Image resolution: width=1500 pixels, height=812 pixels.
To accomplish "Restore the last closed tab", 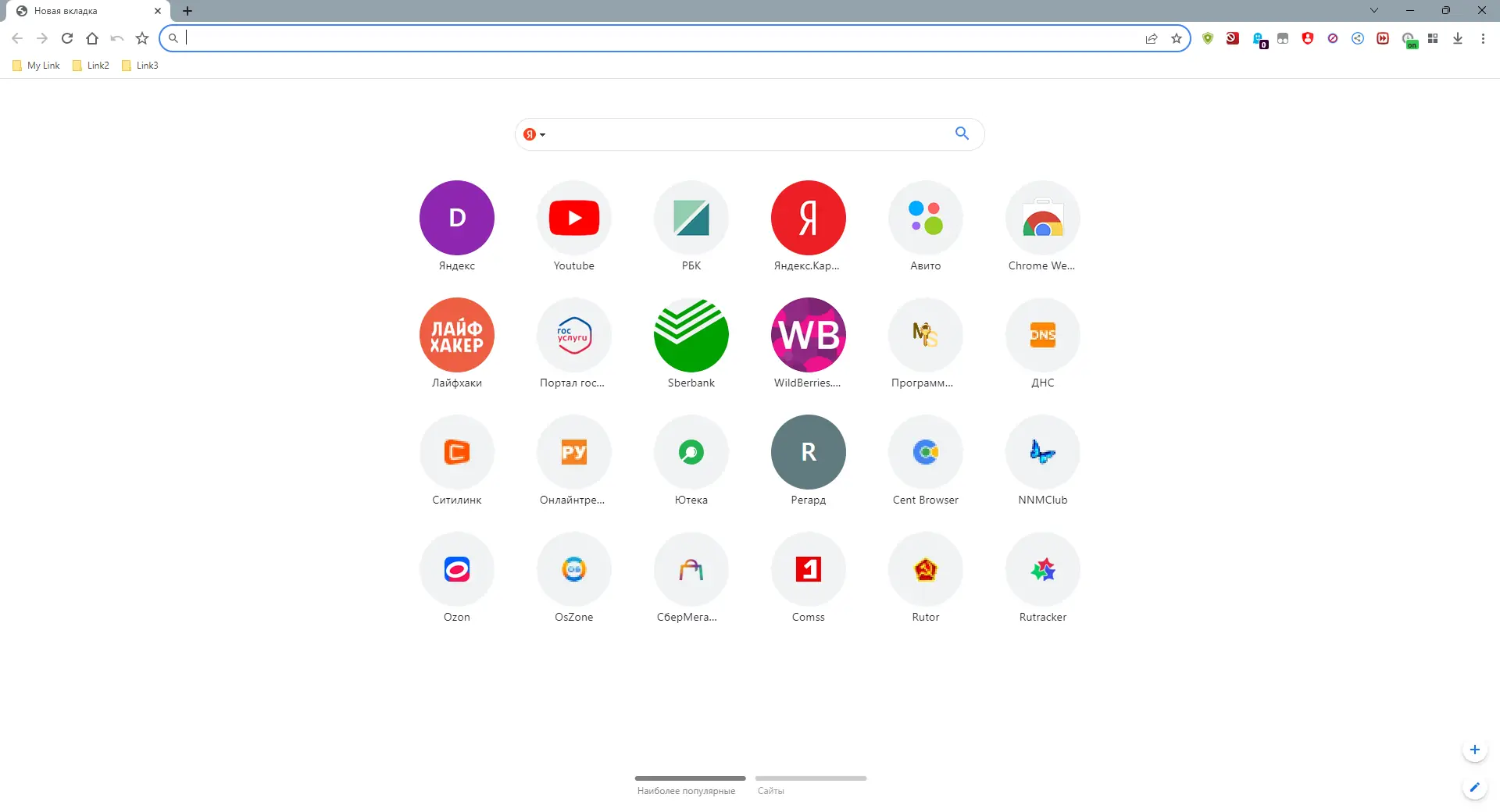I will [117, 38].
